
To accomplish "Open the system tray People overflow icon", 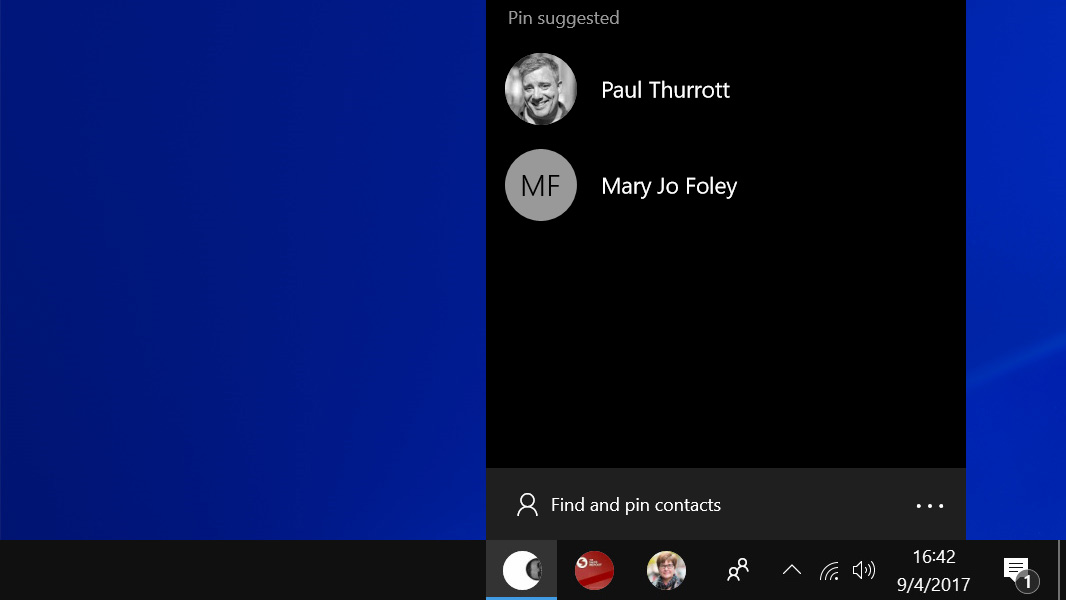I will pyautogui.click(x=737, y=569).
